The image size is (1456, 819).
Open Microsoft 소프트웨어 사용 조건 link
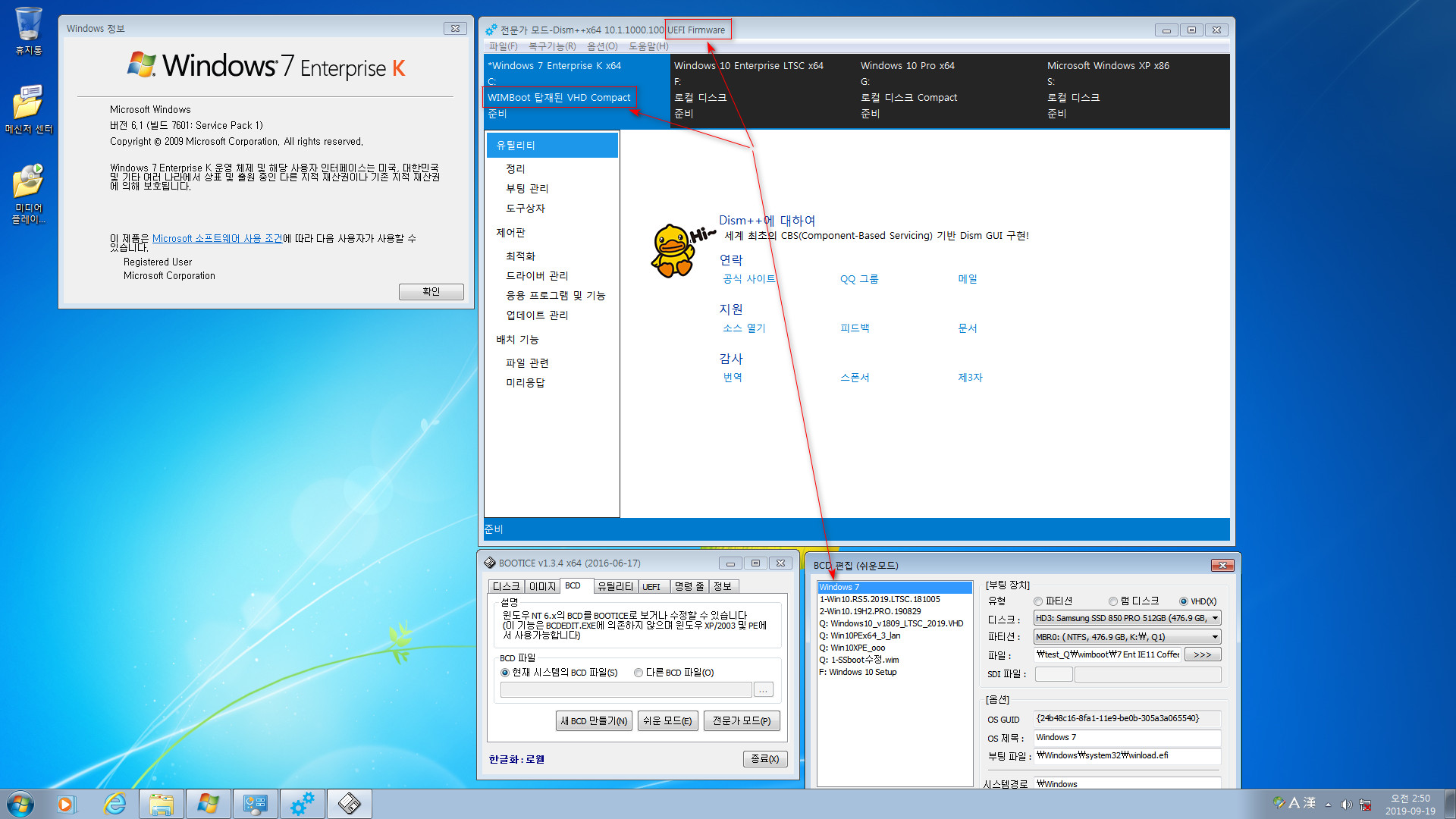[217, 238]
